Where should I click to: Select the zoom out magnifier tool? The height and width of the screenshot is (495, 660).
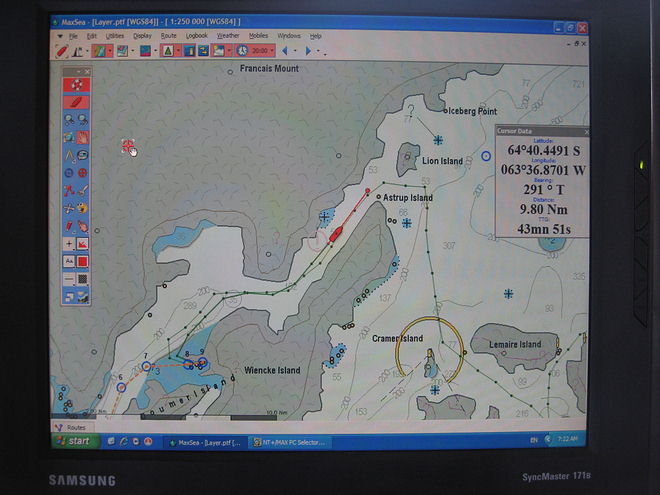tap(83, 120)
